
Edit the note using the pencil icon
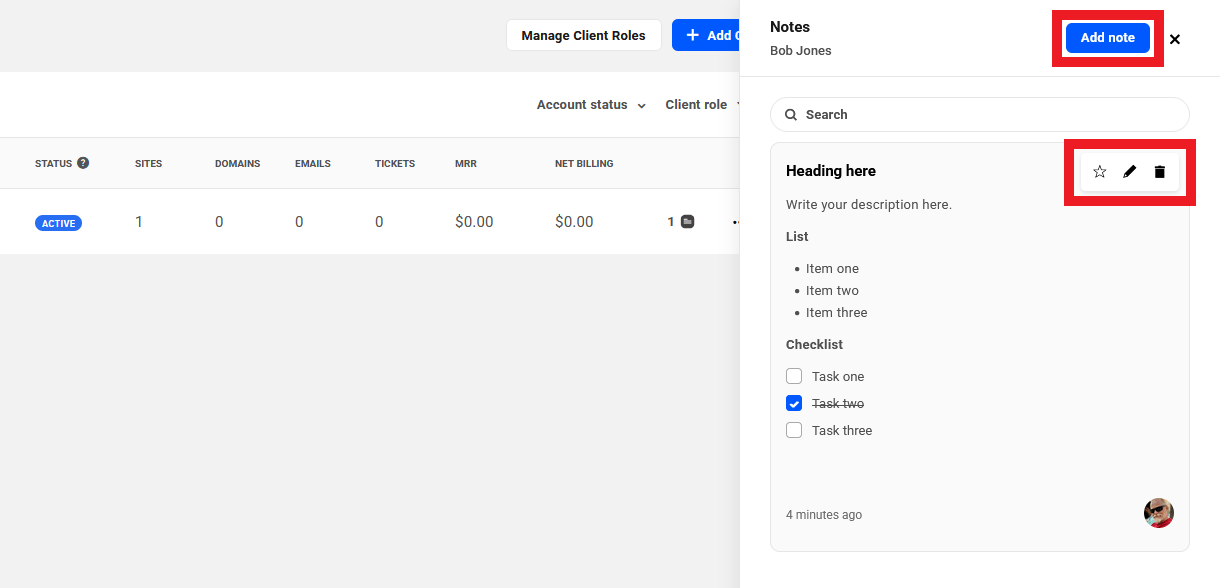point(1129,171)
